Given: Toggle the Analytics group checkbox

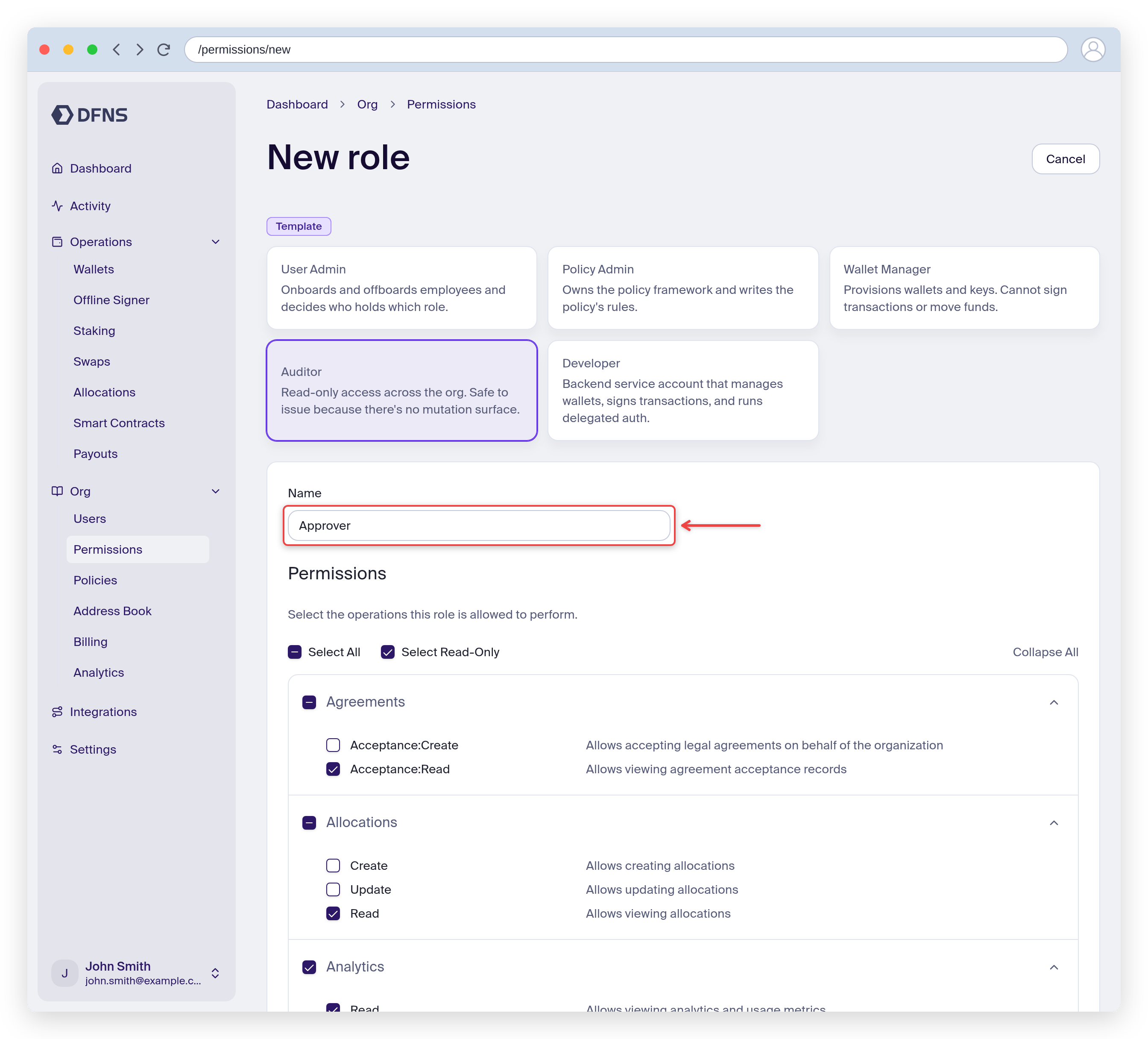Looking at the screenshot, I should tap(309, 967).
